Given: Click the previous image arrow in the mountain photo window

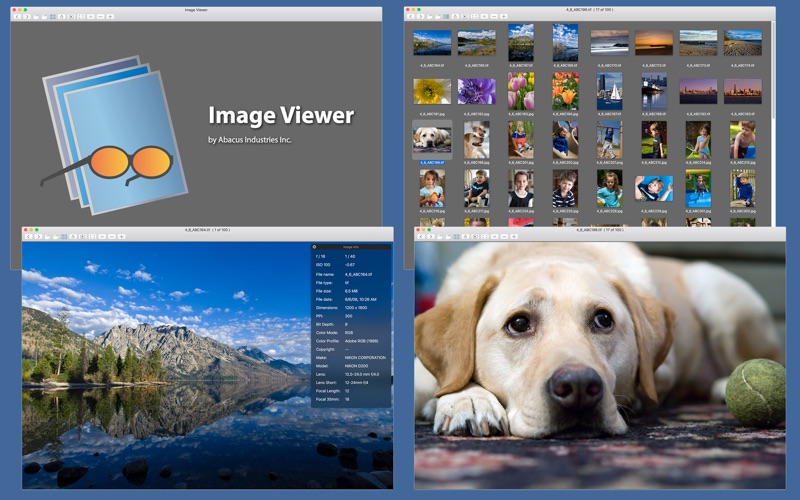Looking at the screenshot, I should [x=27, y=236].
